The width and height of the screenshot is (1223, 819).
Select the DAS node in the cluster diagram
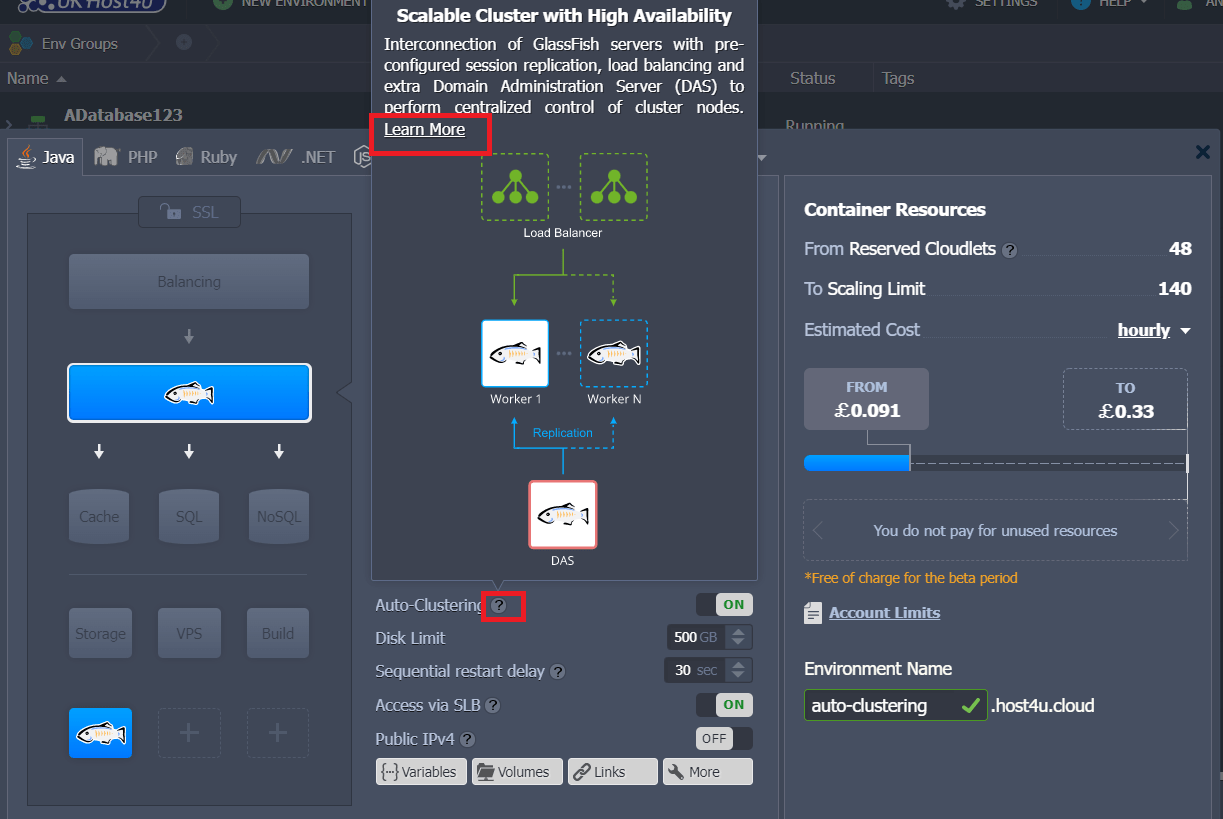pos(563,514)
